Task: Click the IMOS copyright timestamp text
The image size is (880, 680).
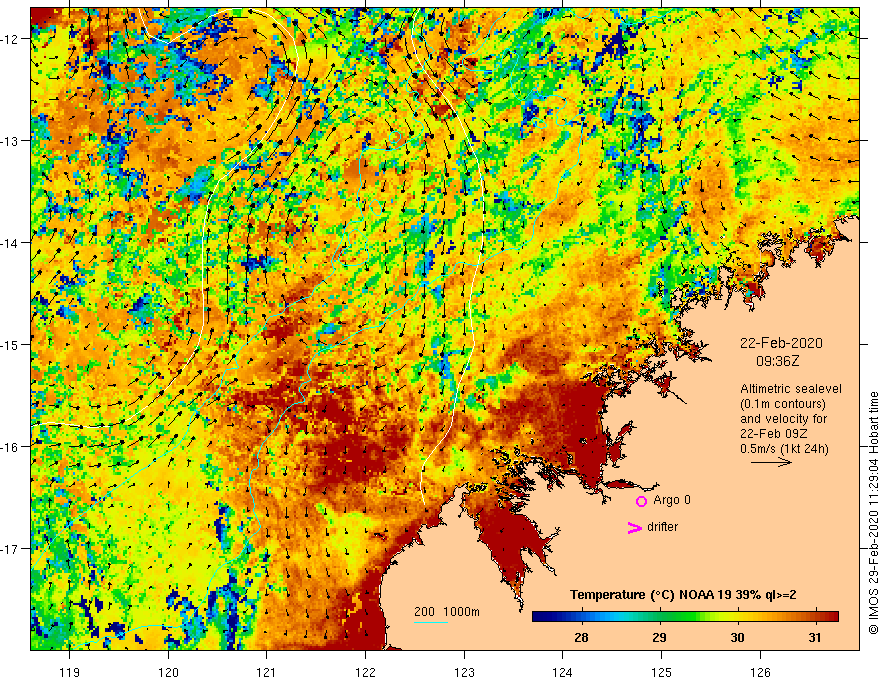Action: (x=873, y=514)
